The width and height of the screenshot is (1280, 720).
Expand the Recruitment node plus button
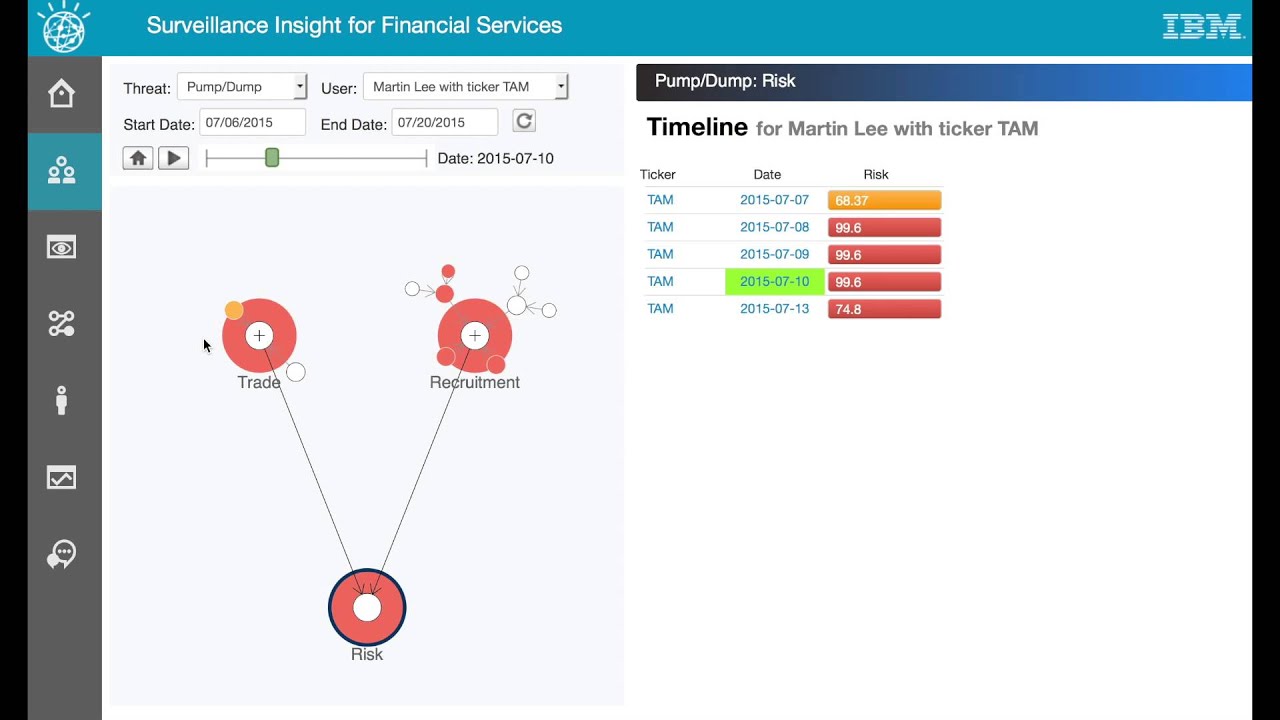tap(475, 336)
